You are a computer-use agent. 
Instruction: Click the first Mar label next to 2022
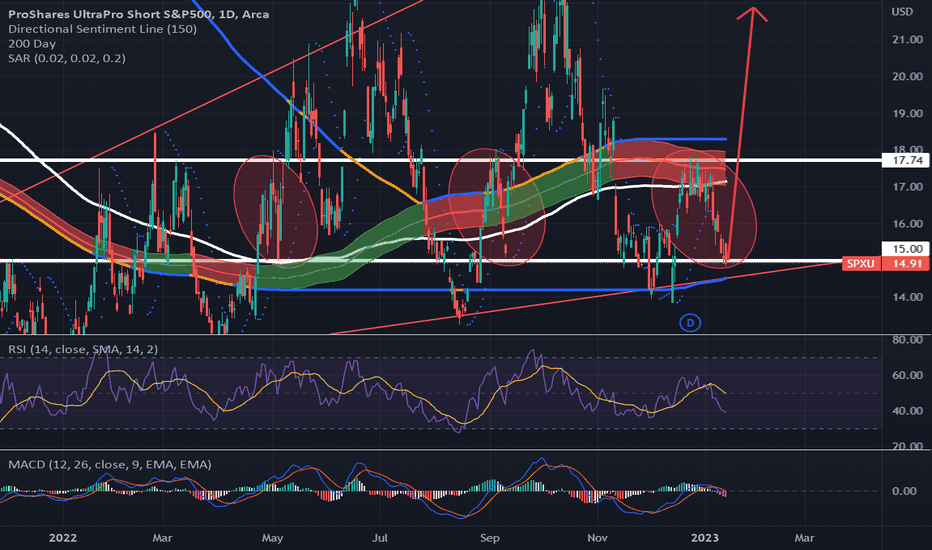[x=162, y=538]
